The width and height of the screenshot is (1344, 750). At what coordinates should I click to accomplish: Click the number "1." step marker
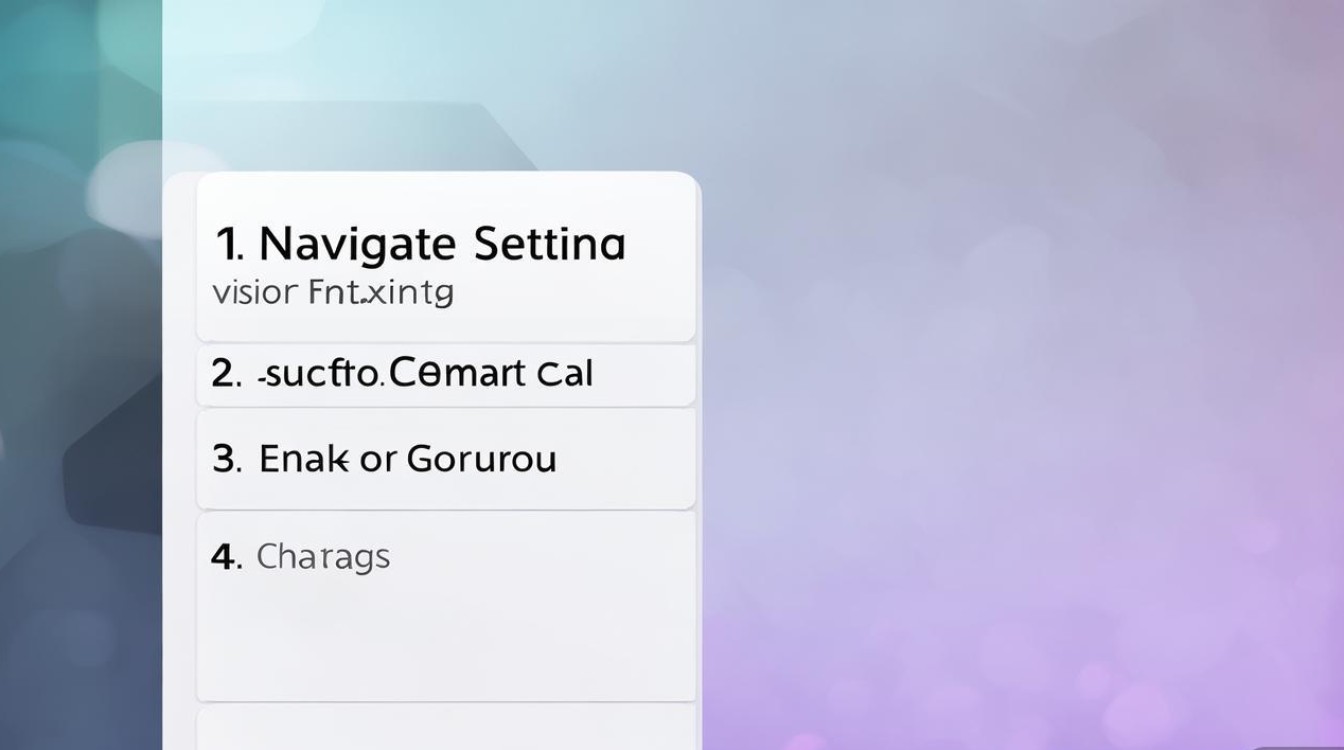pos(227,244)
